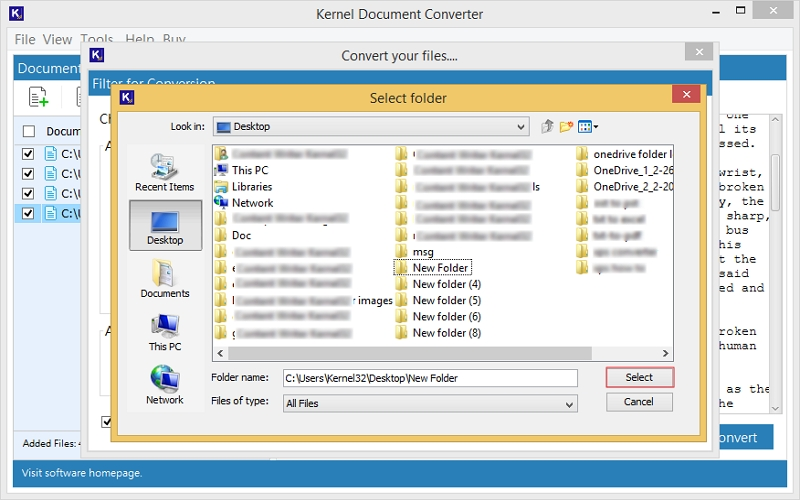800x500 pixels.
Task: Select New folder (5)
Action: pyautogui.click(x=438, y=301)
